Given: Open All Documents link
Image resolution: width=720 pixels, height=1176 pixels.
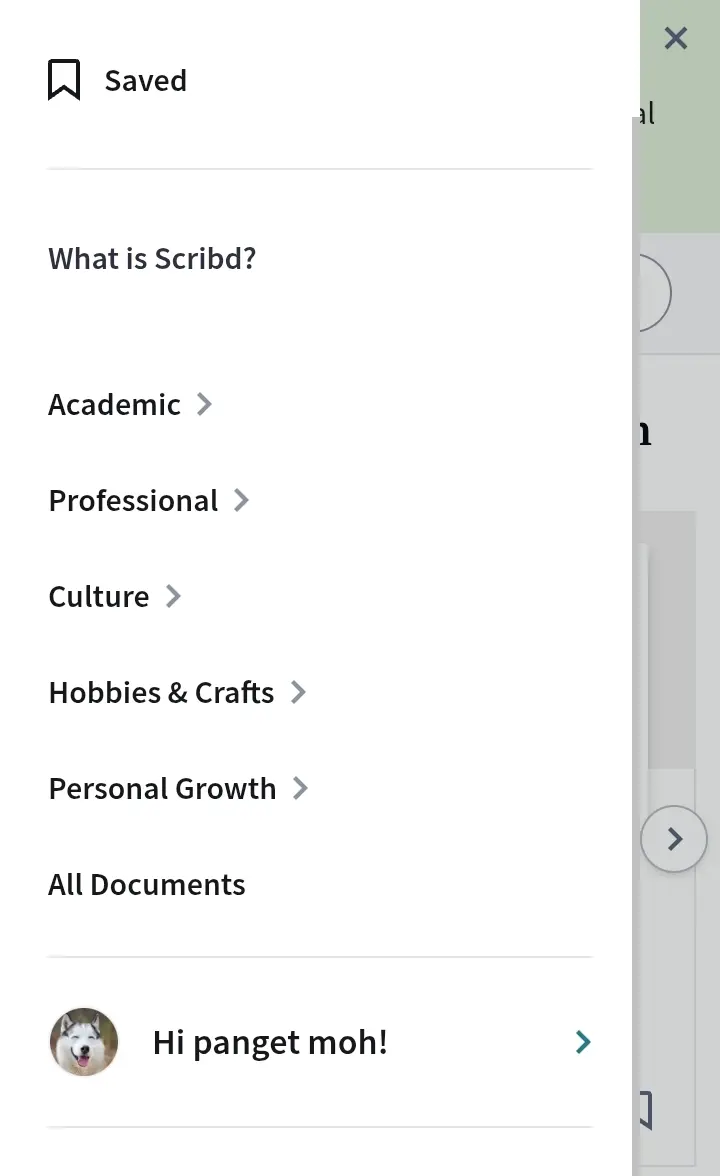Looking at the screenshot, I should 146,885.
